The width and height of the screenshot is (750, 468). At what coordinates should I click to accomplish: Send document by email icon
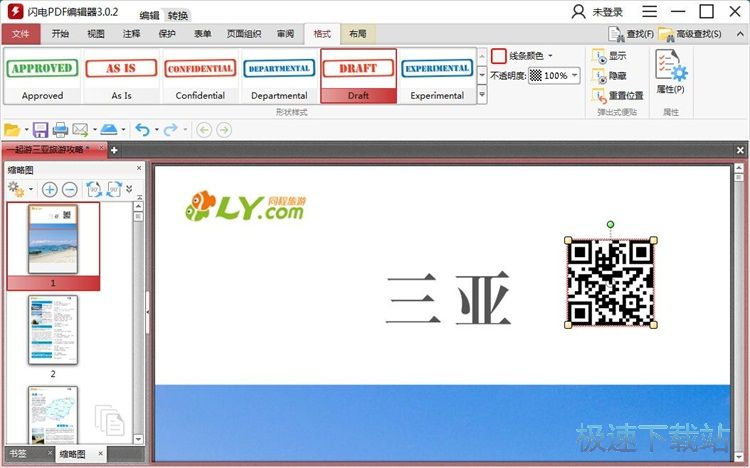tap(80, 130)
